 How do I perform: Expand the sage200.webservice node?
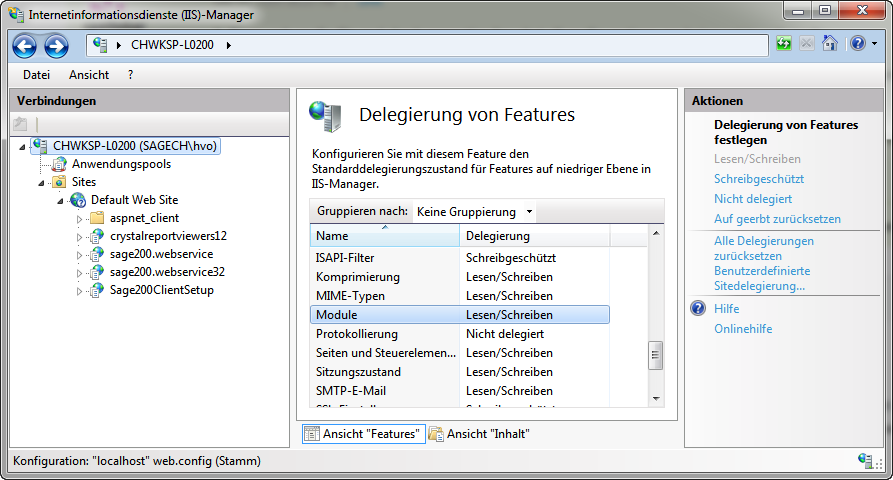click(79, 255)
